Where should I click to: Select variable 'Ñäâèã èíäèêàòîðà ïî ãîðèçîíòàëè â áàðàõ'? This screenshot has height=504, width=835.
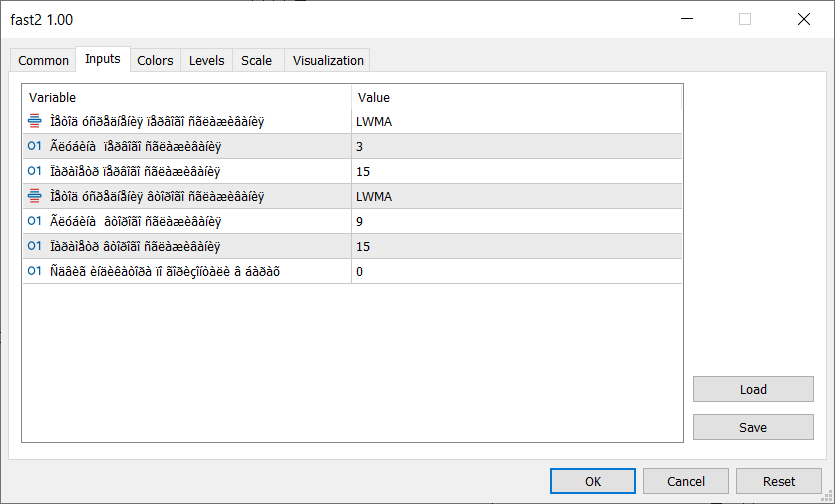(x=165, y=272)
